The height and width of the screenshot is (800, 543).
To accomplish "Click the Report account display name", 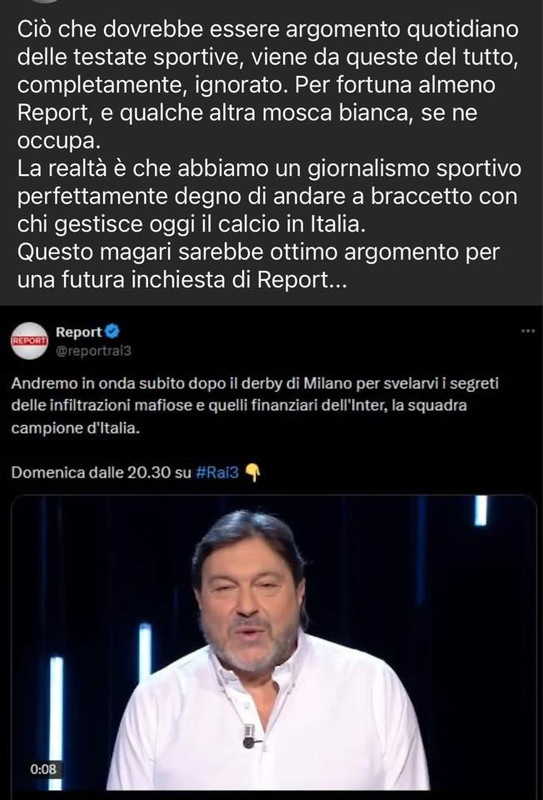I will pyautogui.click(x=79, y=332).
